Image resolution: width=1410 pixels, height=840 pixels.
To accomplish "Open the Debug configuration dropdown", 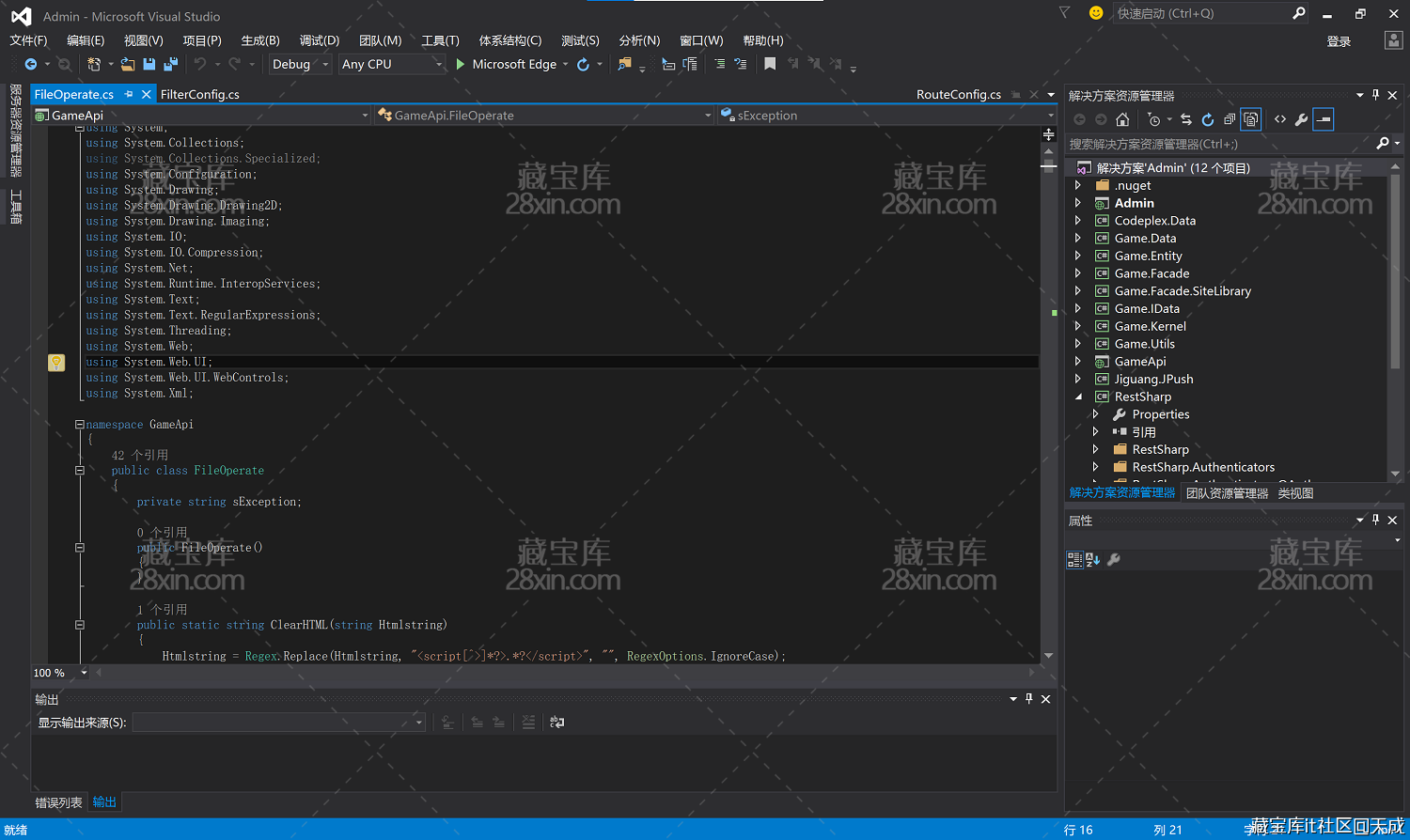I will coord(300,64).
